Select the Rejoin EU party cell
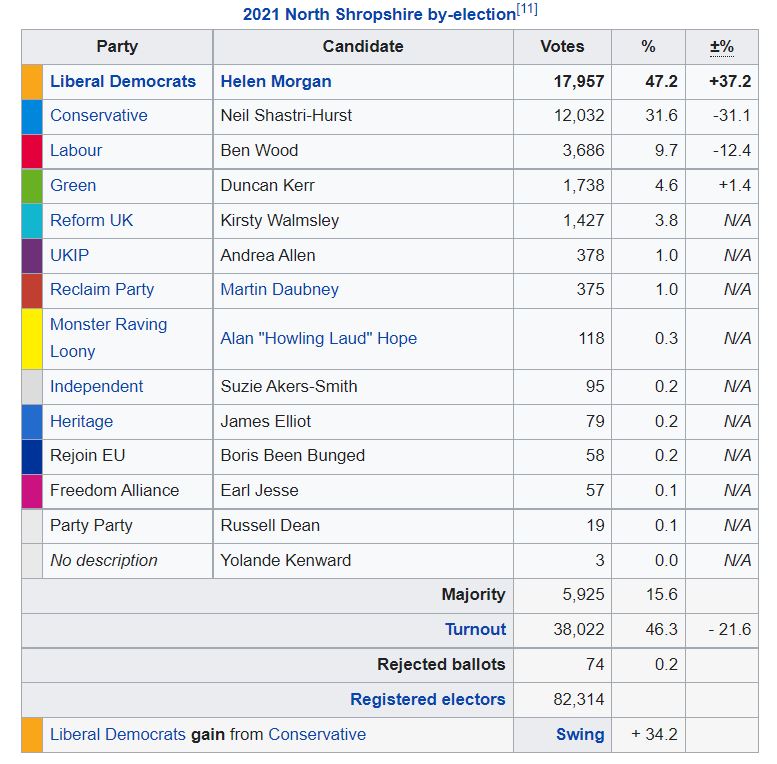The width and height of the screenshot is (777, 764). point(127,456)
